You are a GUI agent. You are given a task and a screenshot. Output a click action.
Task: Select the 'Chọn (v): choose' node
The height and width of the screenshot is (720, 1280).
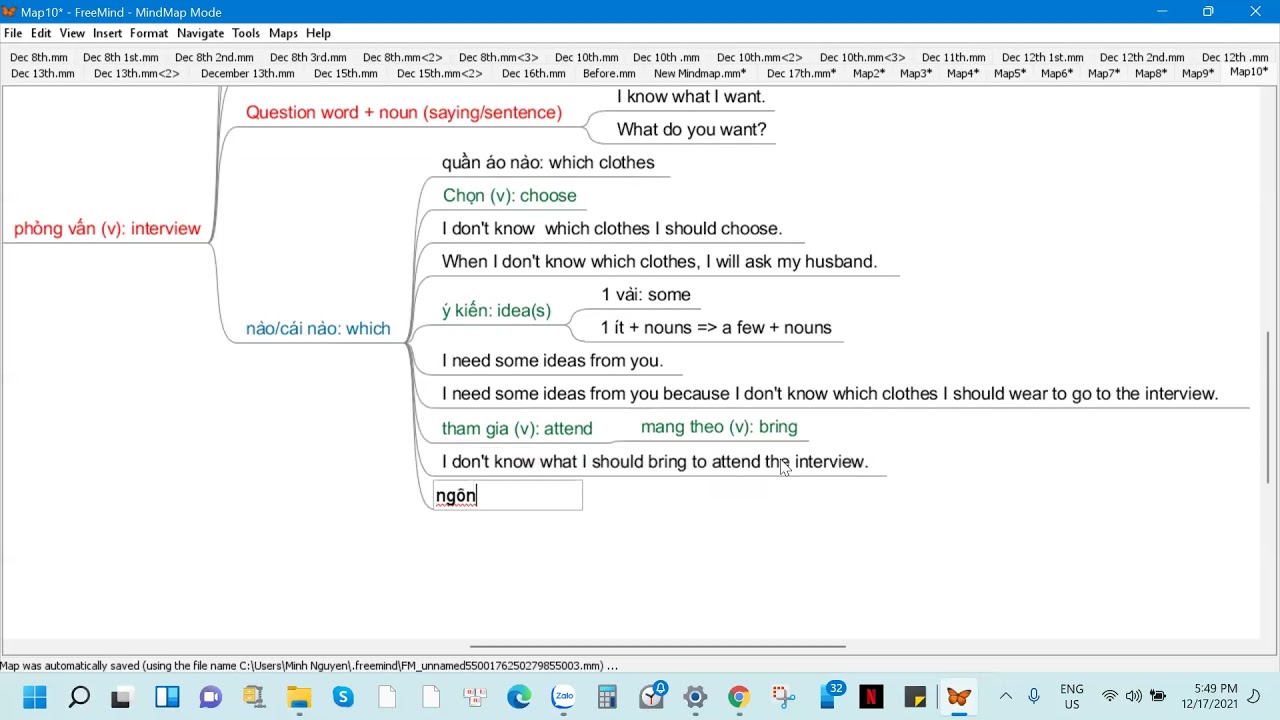[509, 195]
